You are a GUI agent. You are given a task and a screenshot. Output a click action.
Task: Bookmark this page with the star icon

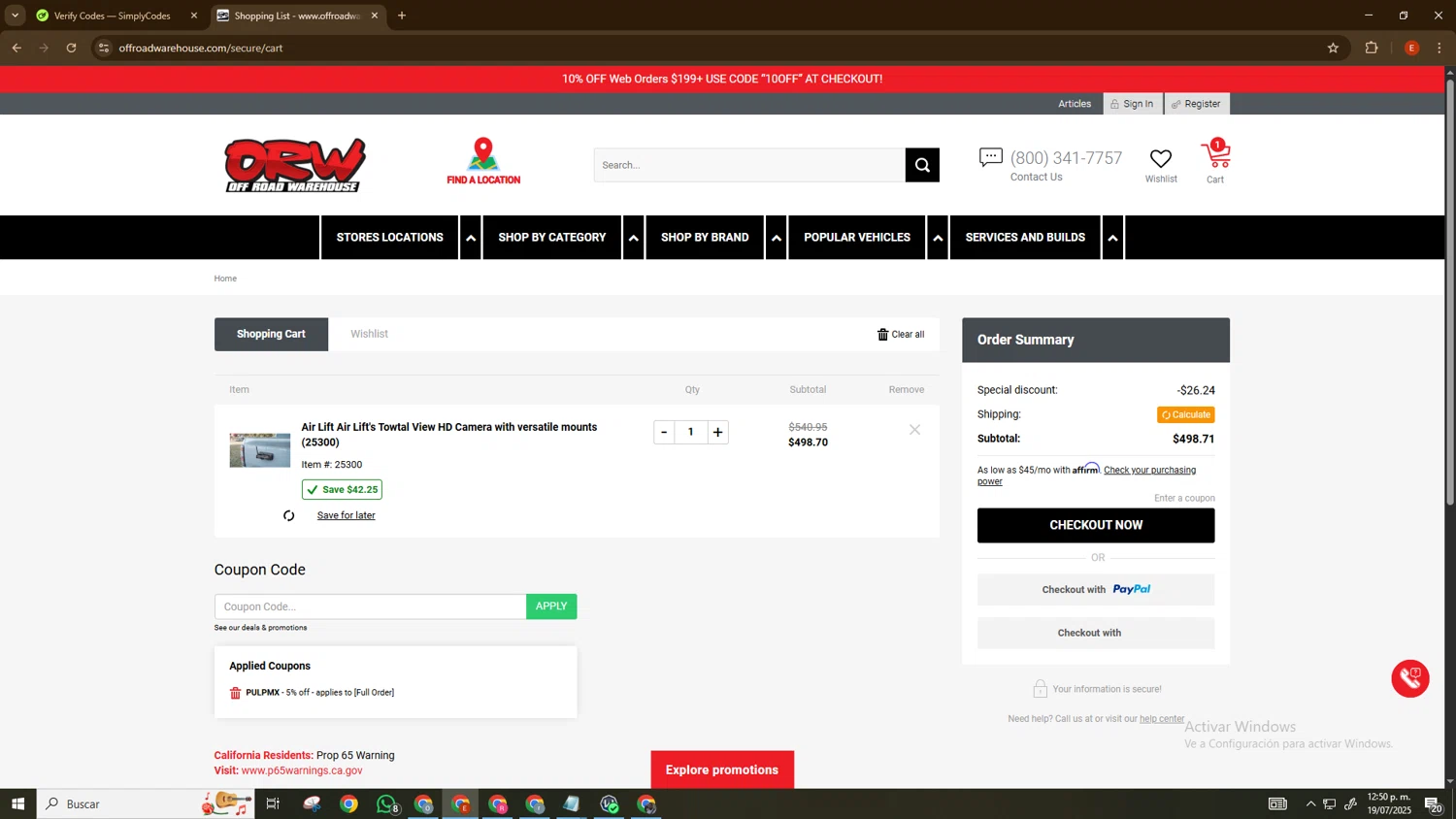pos(1333,48)
